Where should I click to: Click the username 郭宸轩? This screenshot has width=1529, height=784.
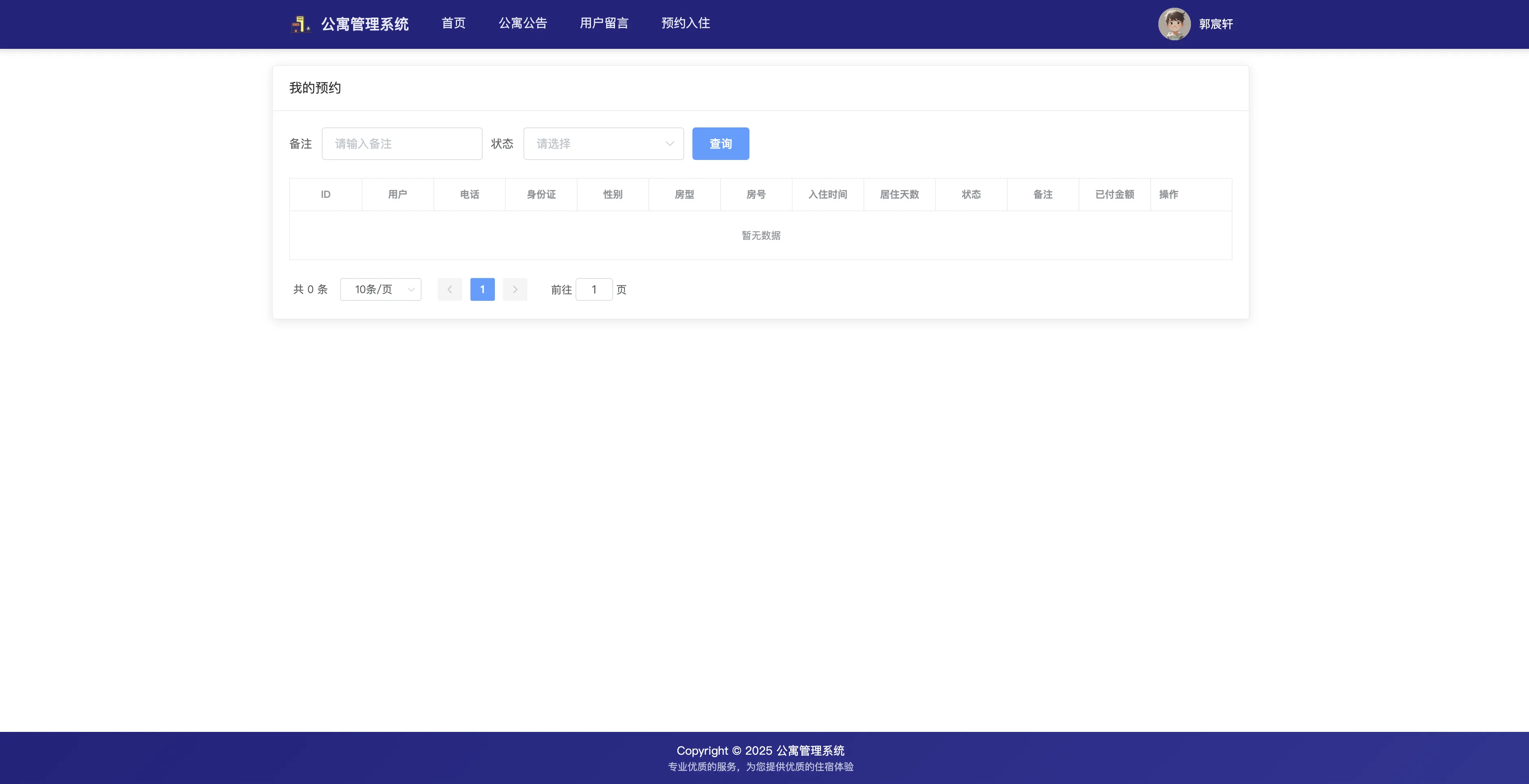point(1216,24)
